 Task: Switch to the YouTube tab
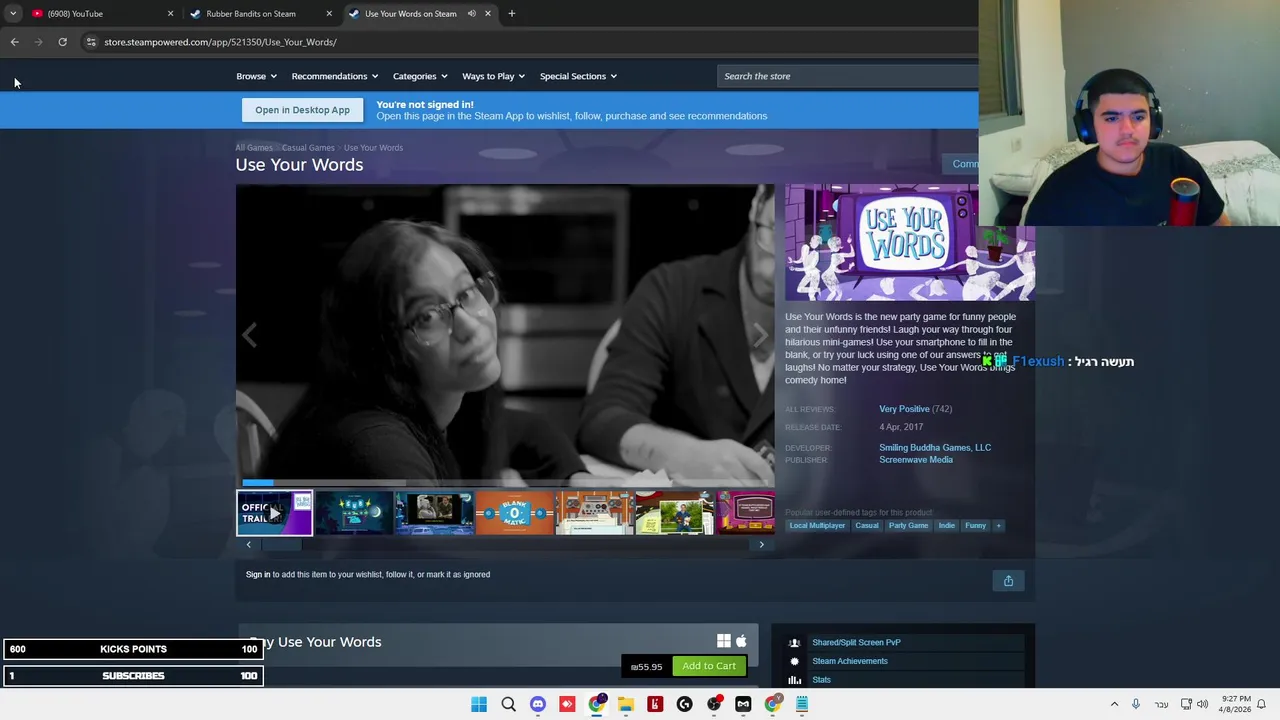click(100, 14)
